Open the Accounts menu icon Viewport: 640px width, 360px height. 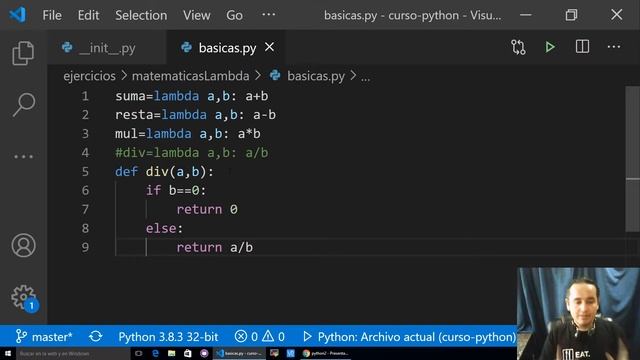23,245
